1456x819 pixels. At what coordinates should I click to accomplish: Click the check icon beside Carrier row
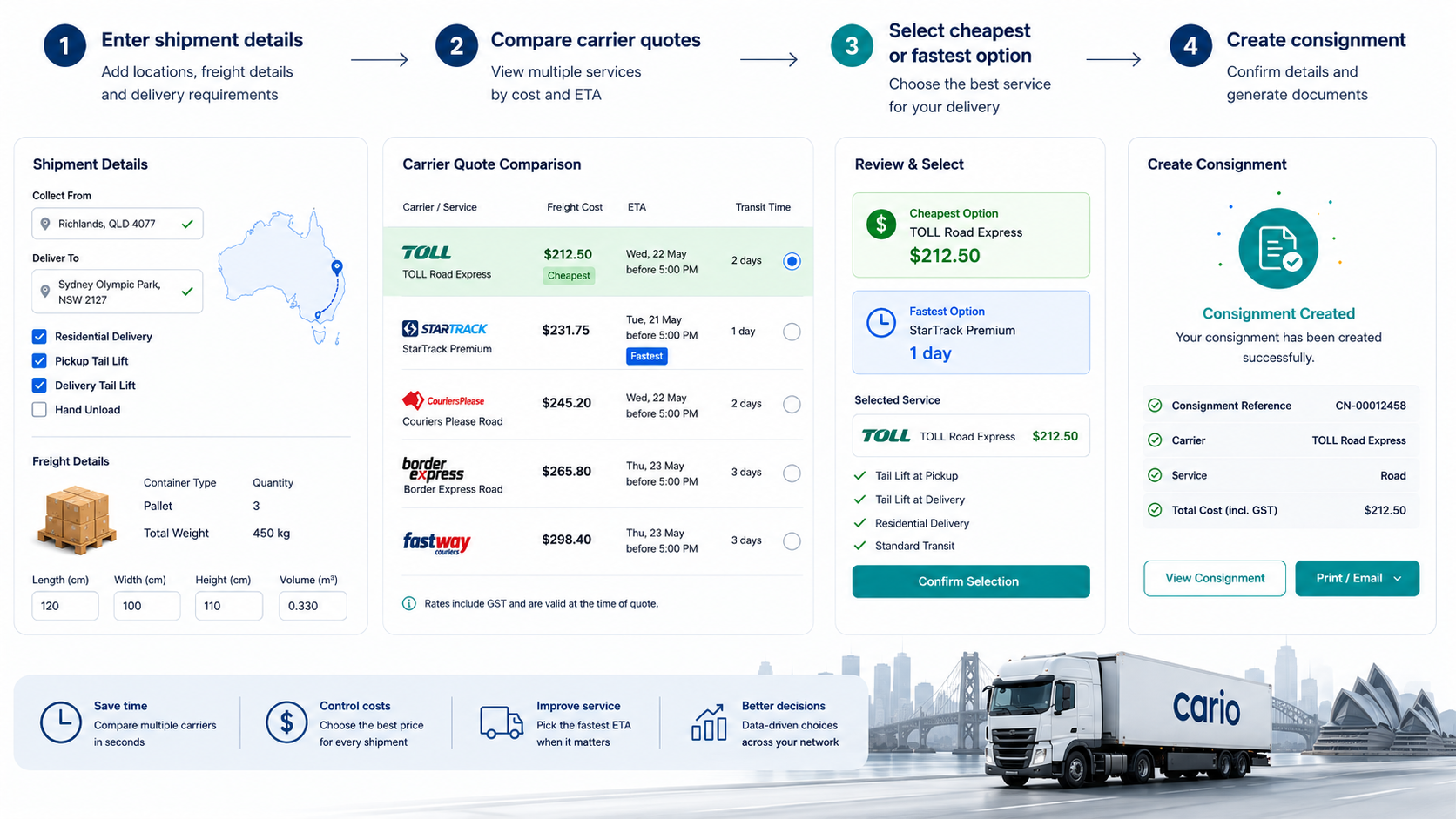coord(1155,440)
